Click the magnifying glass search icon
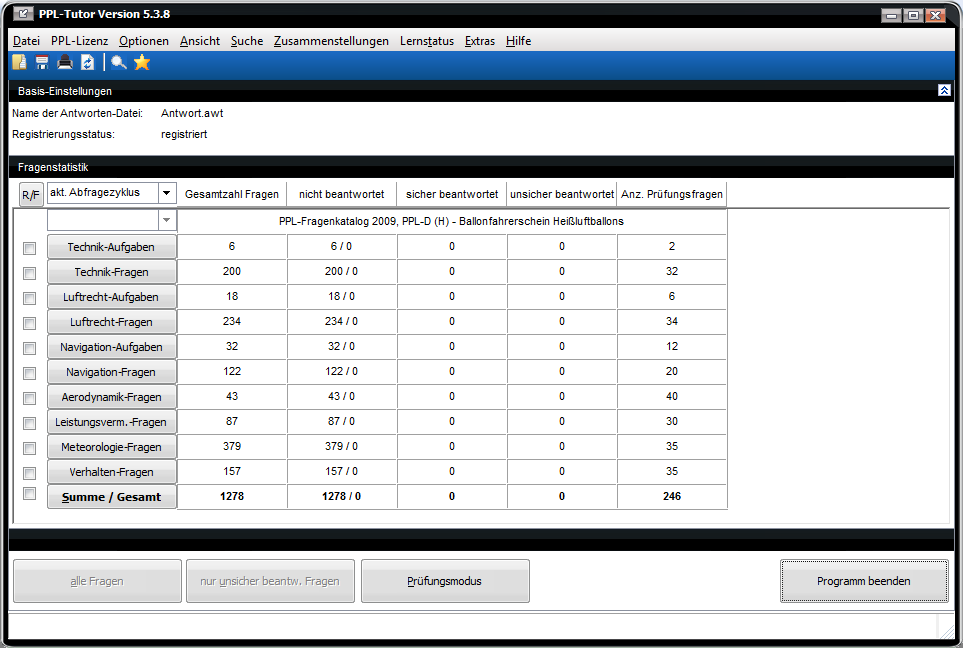 [119, 62]
